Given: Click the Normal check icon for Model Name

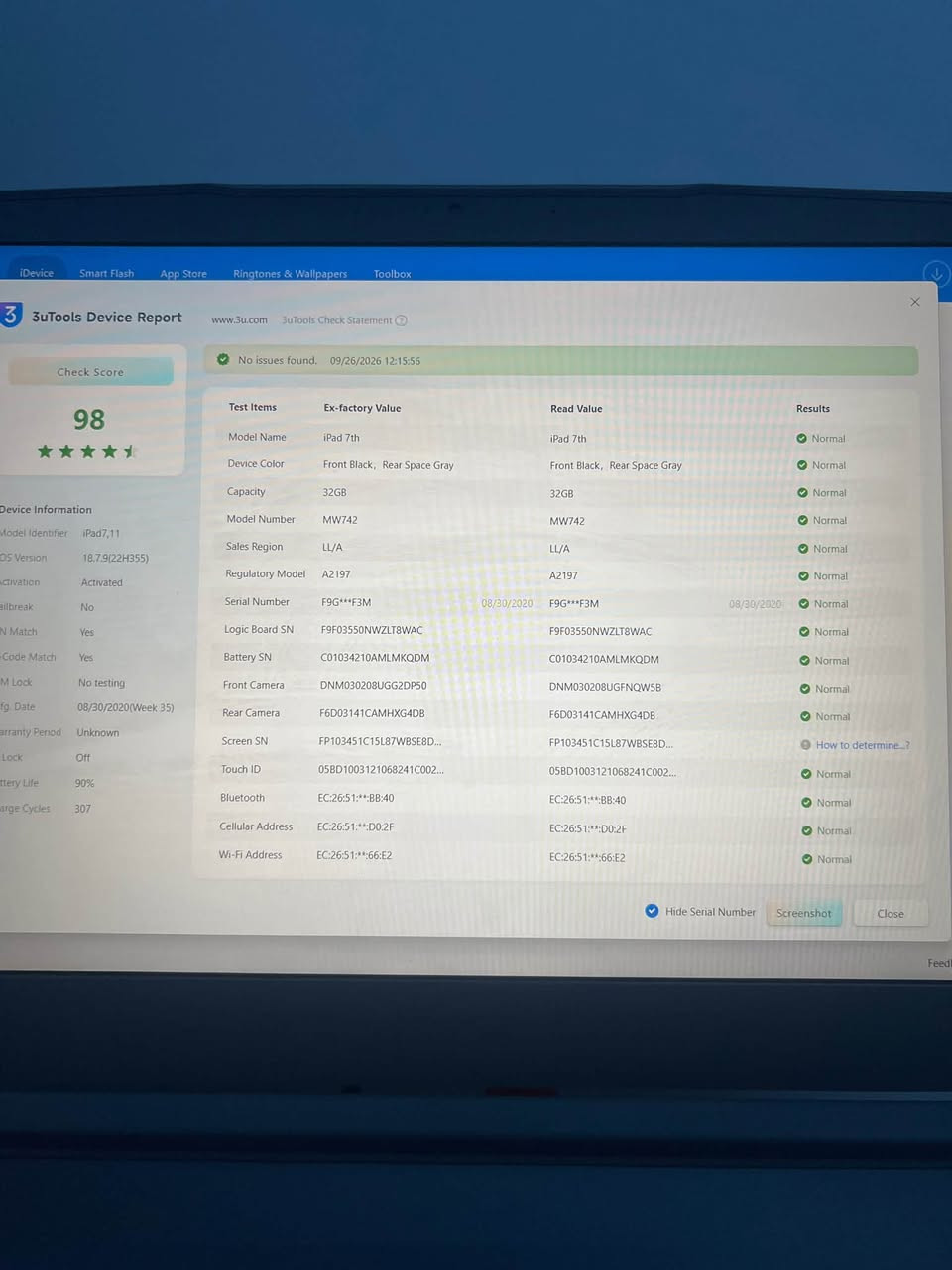Looking at the screenshot, I should 802,438.
